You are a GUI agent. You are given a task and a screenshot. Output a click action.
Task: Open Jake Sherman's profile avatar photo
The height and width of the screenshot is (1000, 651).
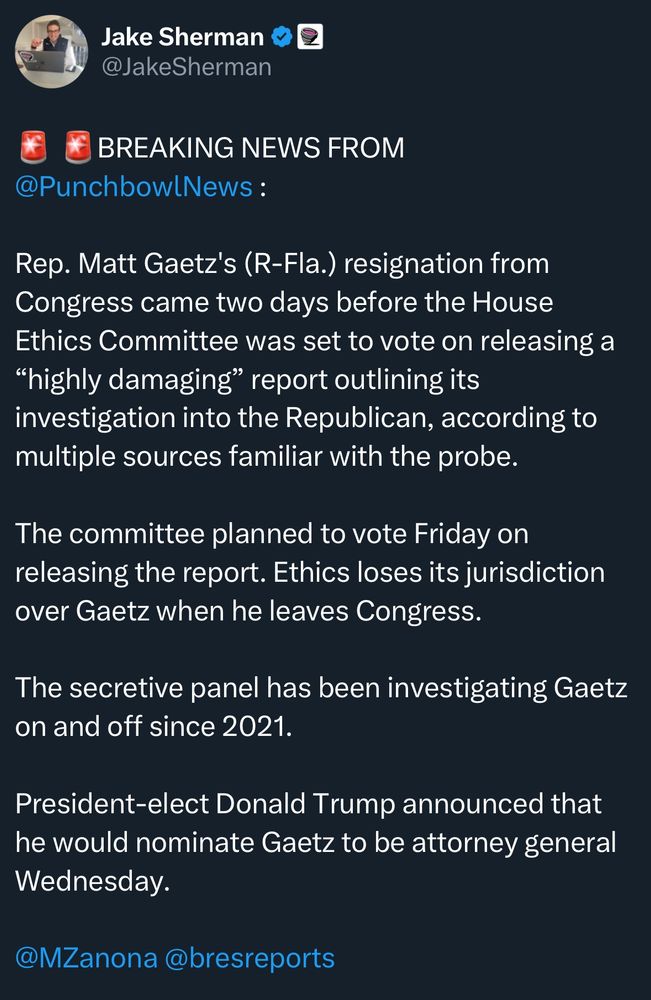(x=50, y=50)
